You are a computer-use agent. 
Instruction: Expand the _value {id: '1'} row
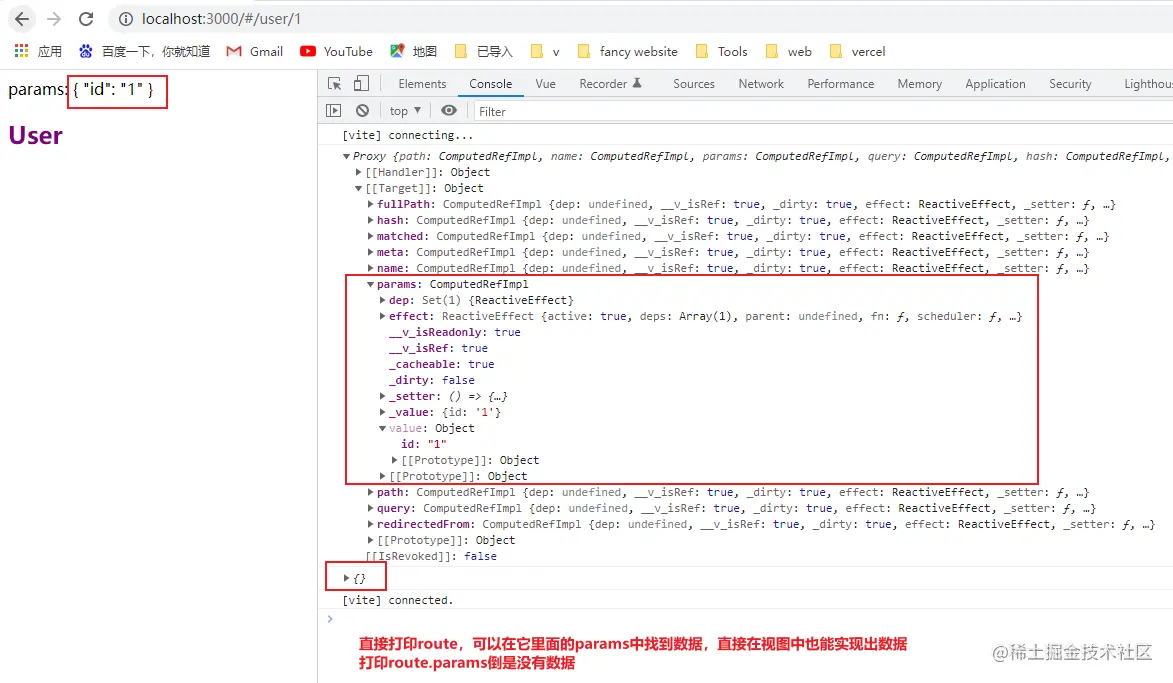[x=382, y=412]
